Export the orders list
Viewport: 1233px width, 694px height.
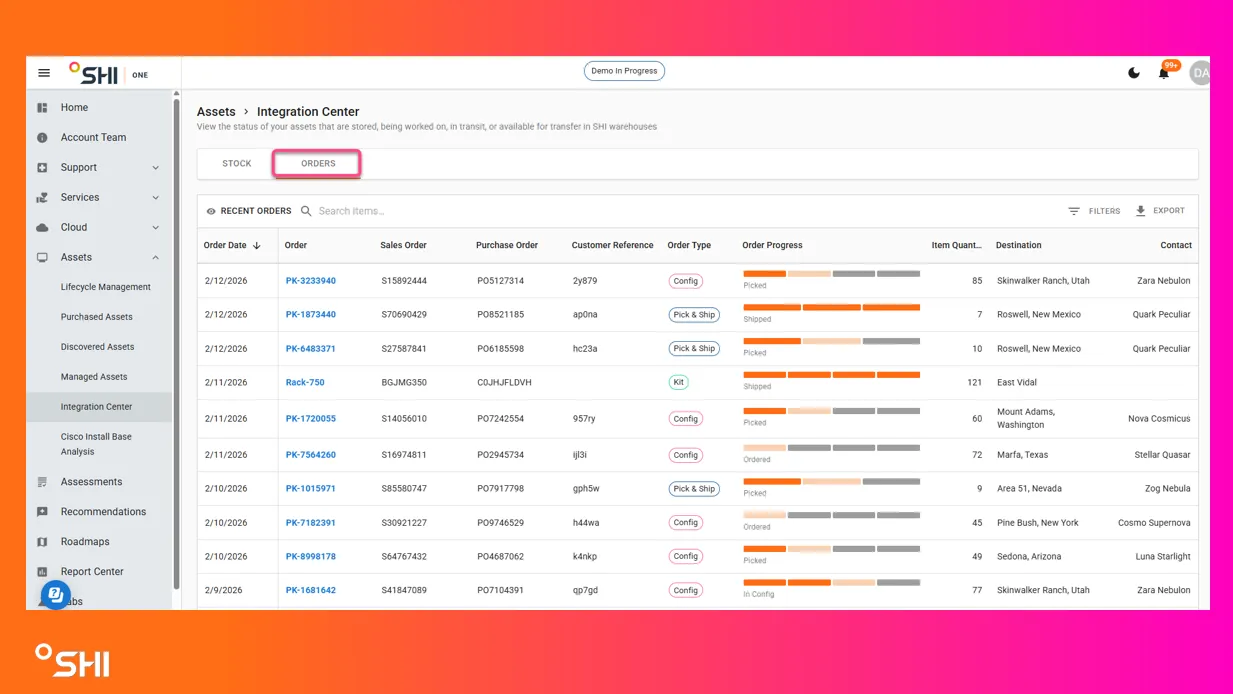1160,211
